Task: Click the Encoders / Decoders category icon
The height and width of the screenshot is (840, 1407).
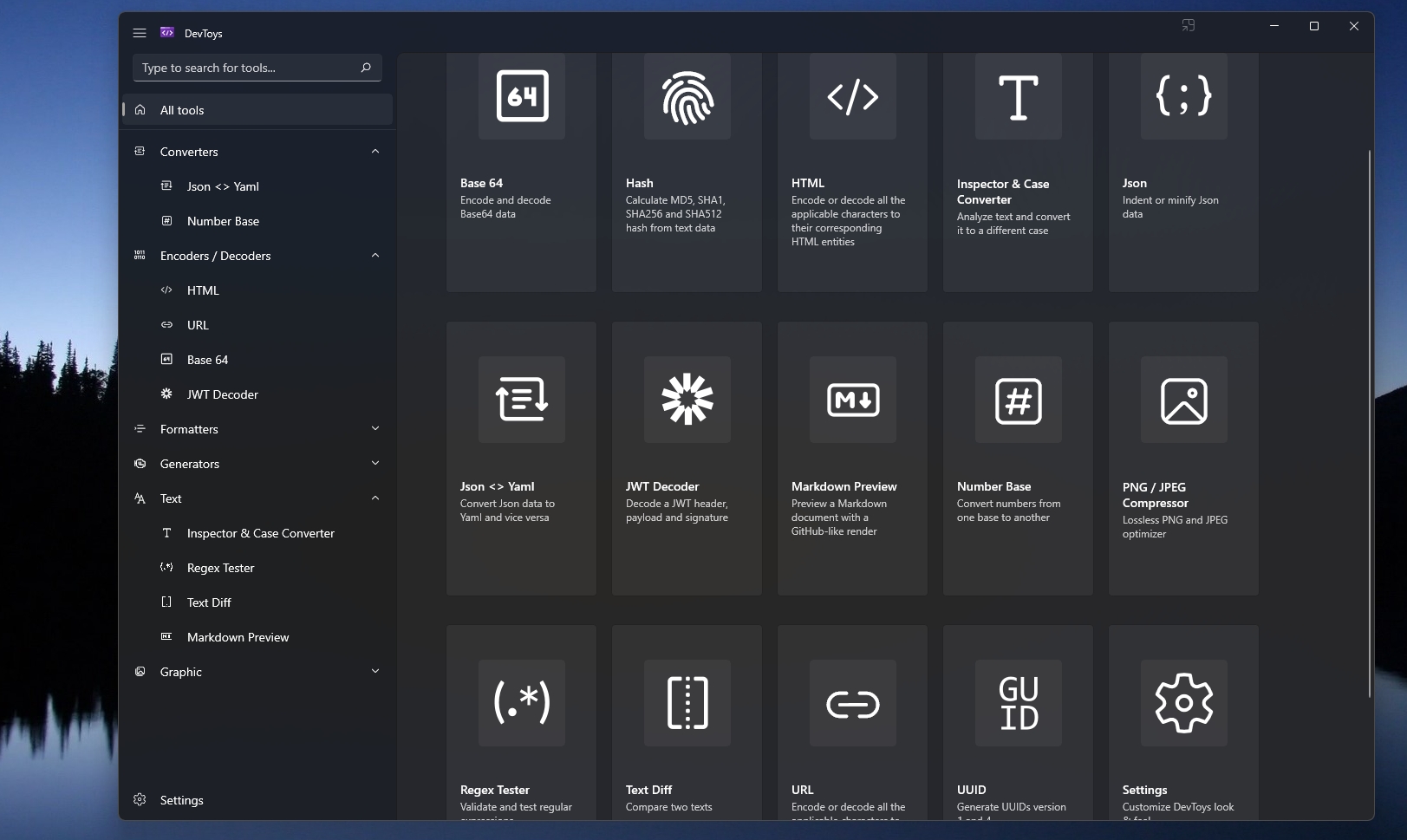Action: (140, 256)
